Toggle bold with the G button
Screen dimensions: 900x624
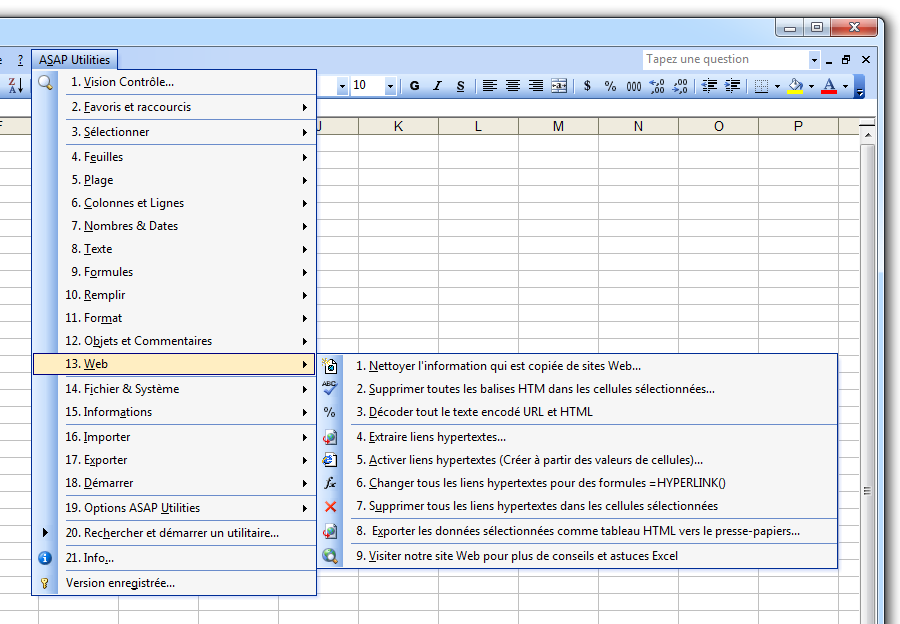413,86
